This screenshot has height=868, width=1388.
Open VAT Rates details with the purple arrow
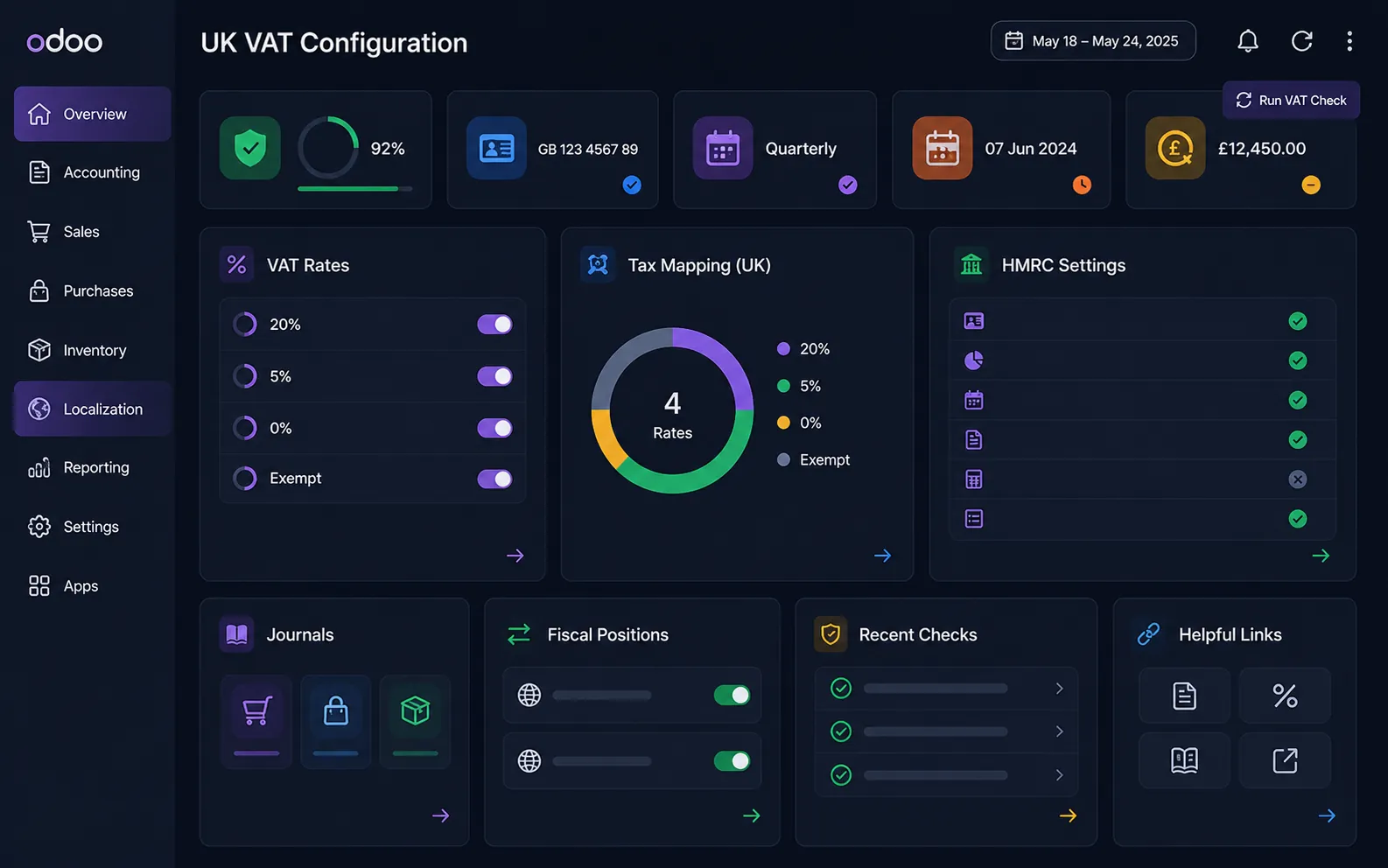[x=515, y=556]
